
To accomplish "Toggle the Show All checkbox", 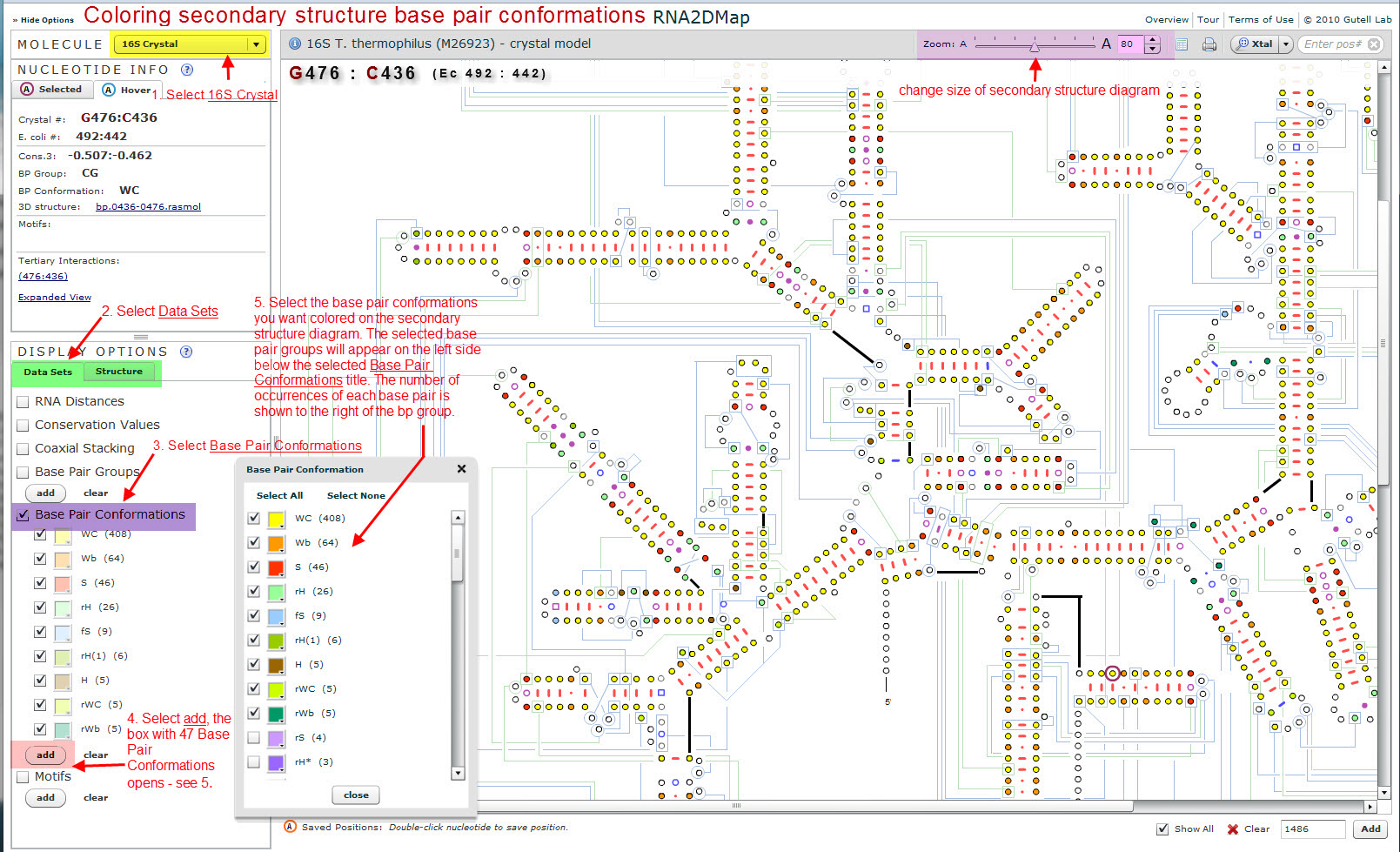I will pyautogui.click(x=1162, y=829).
